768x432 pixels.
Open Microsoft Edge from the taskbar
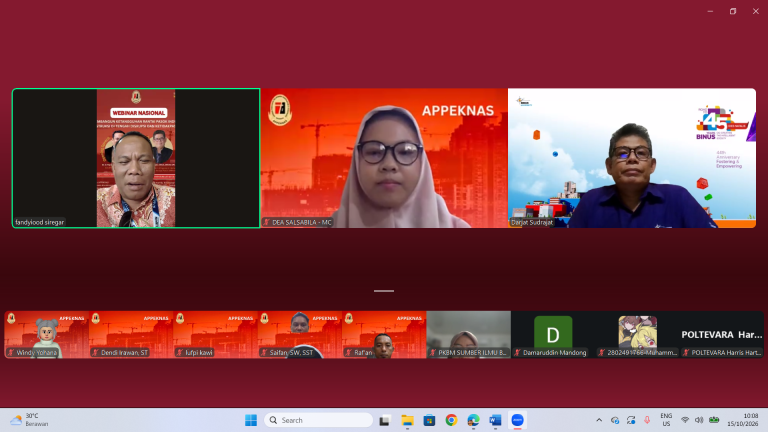click(x=474, y=420)
